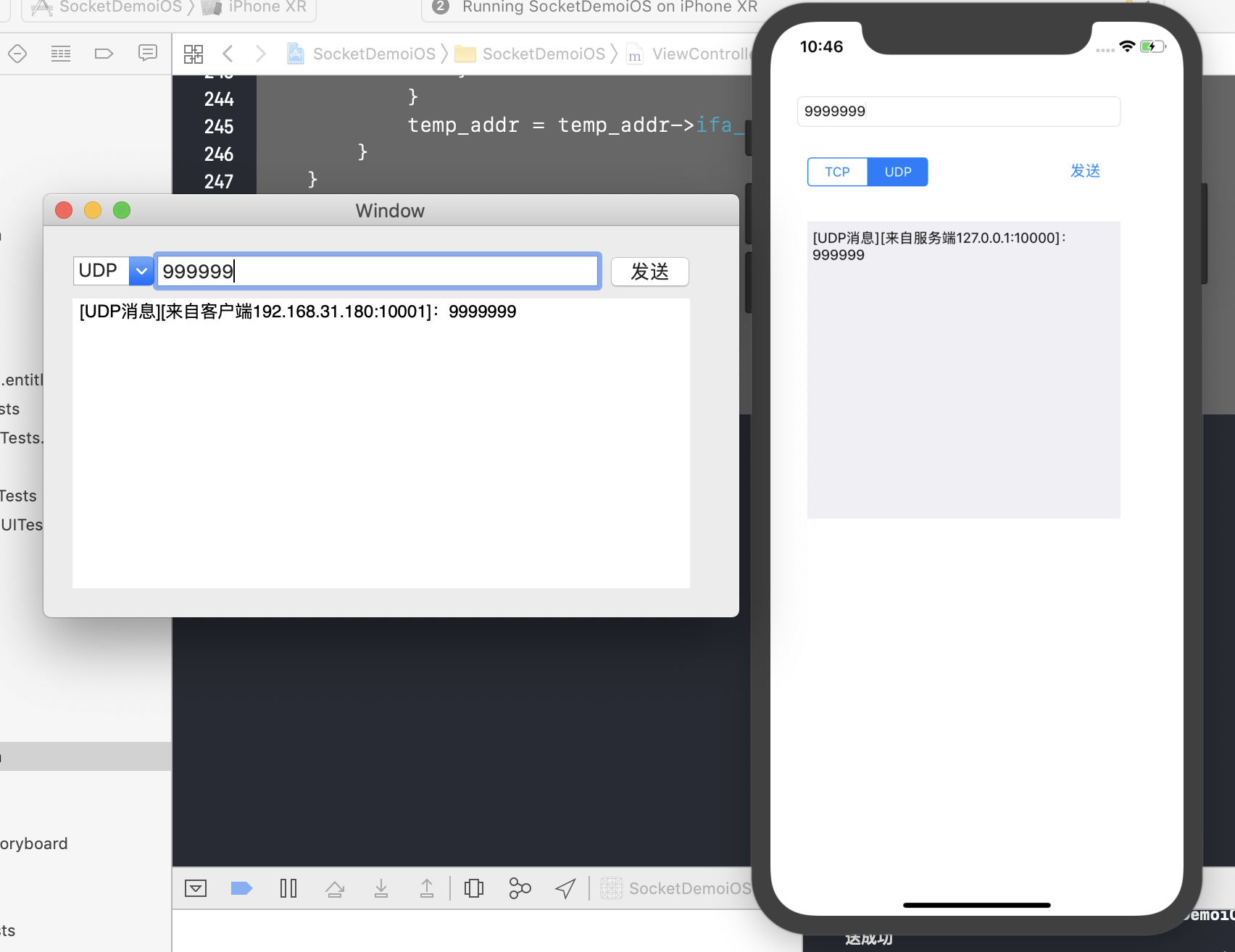Toggle breakpoints activation in debug bar
Image resolution: width=1235 pixels, height=952 pixels.
pos(241,888)
